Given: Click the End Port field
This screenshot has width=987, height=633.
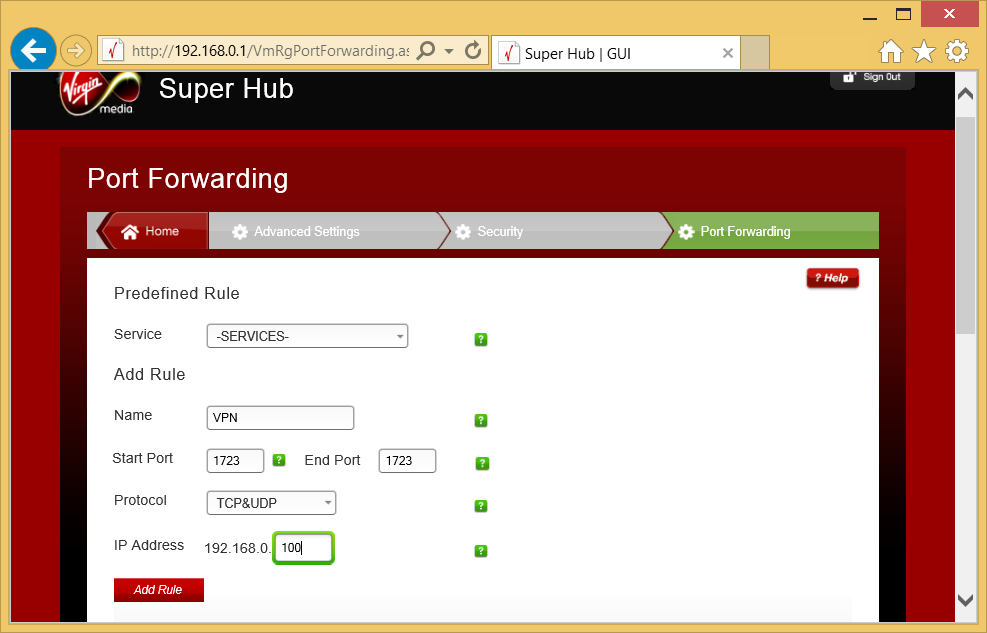Looking at the screenshot, I should tap(407, 461).
